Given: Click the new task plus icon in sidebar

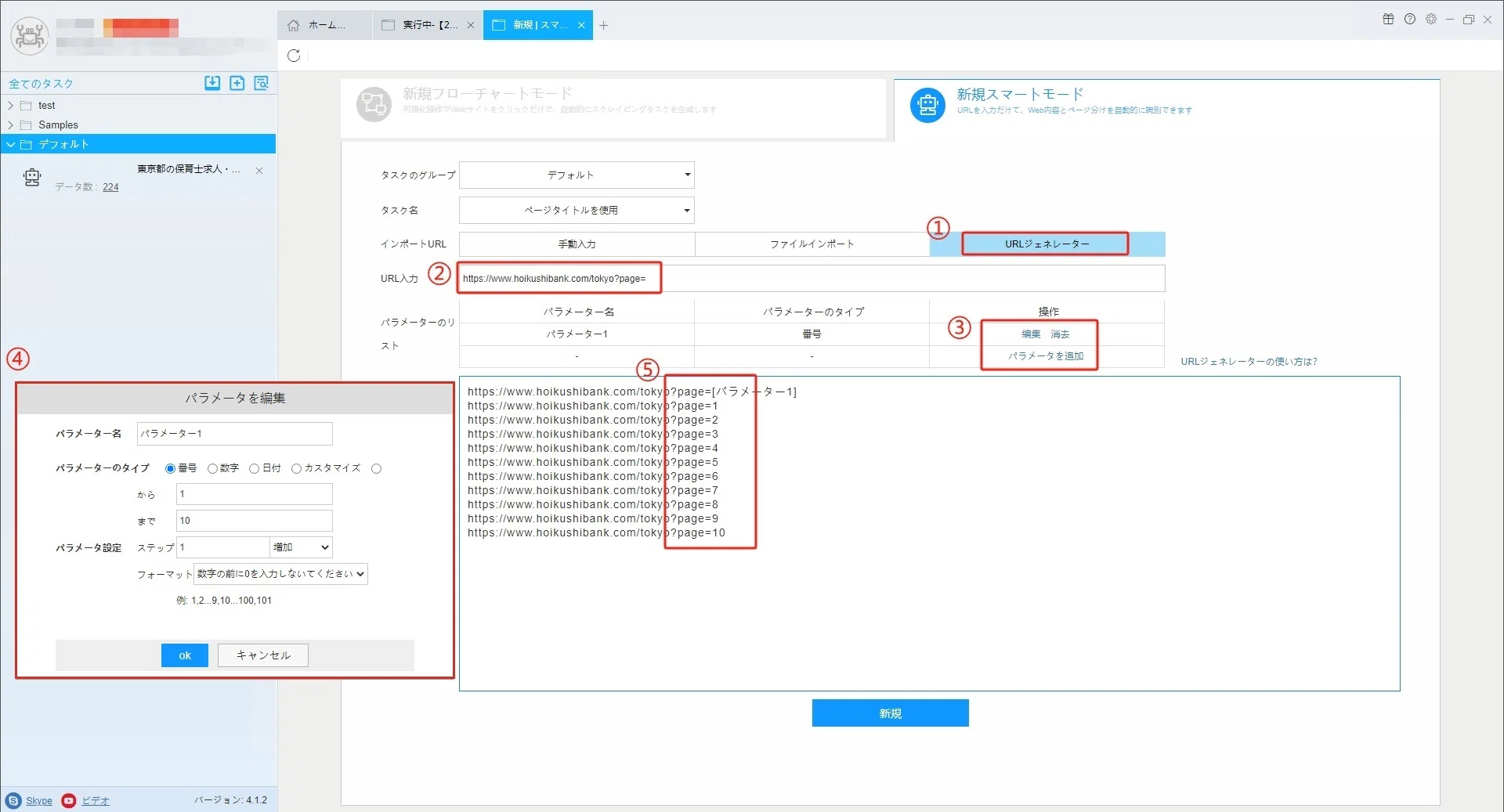Looking at the screenshot, I should [237, 83].
